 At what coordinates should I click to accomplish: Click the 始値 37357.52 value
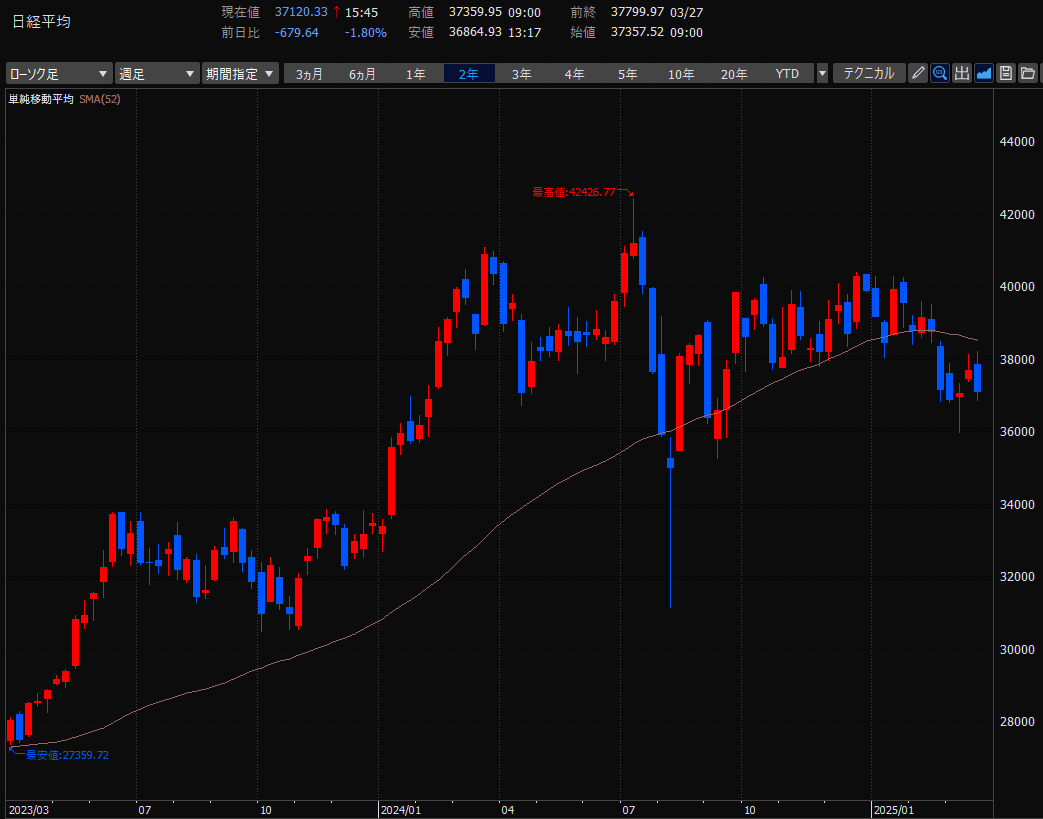637,32
